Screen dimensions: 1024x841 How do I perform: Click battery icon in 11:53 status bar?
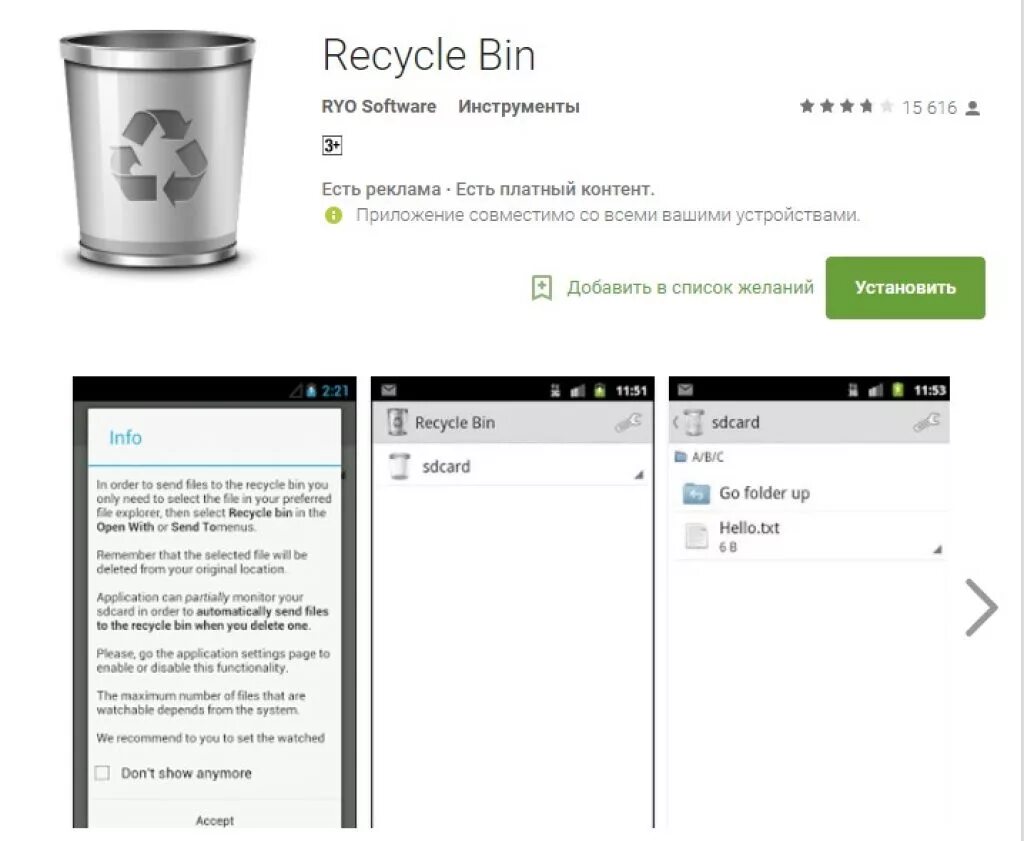[898, 390]
